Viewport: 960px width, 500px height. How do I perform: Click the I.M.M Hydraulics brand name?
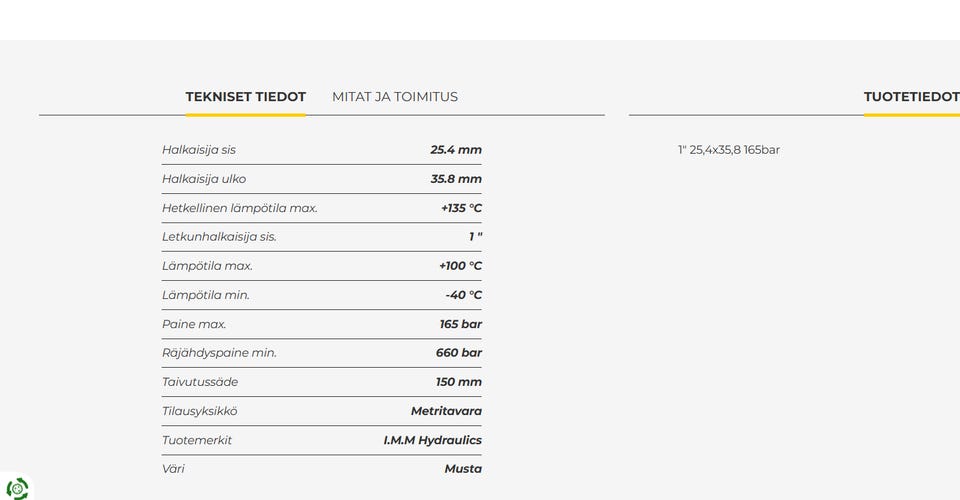click(433, 440)
